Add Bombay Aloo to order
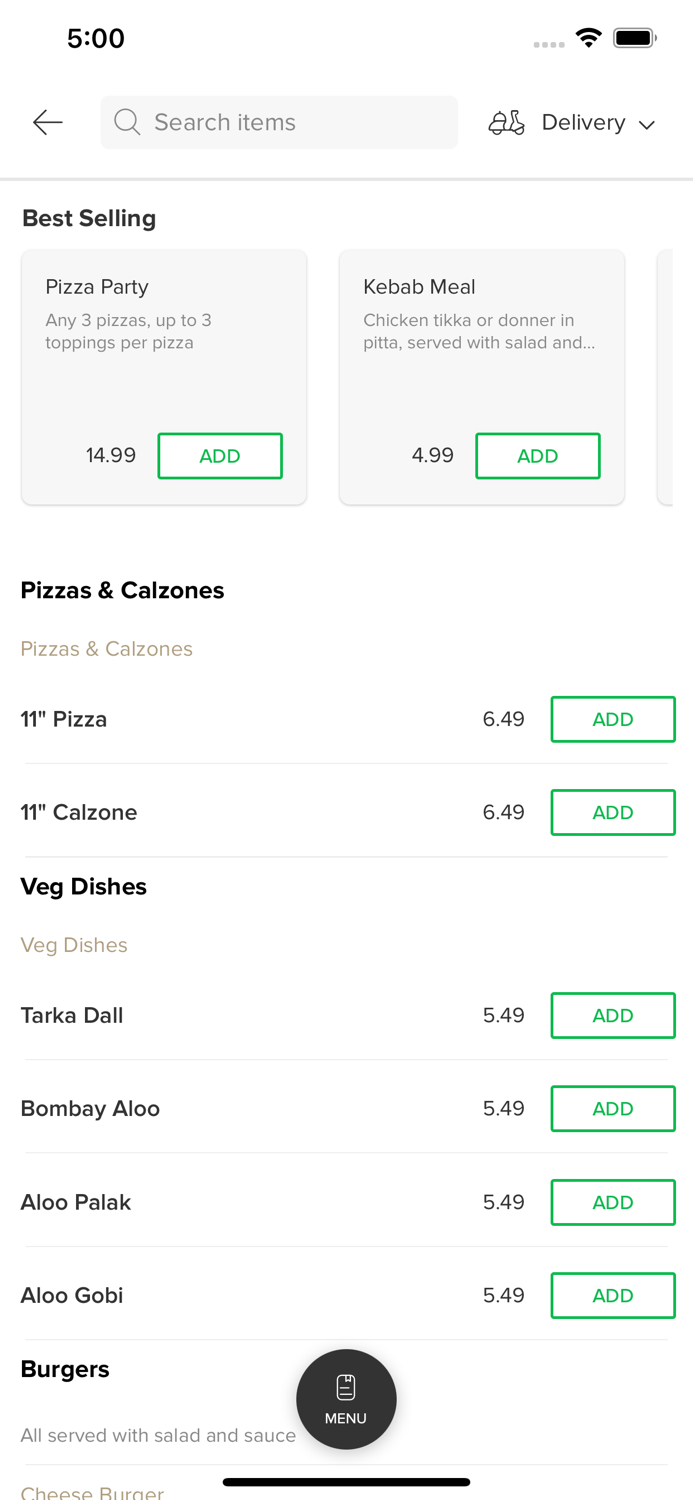693x1500 pixels. [x=613, y=1108]
